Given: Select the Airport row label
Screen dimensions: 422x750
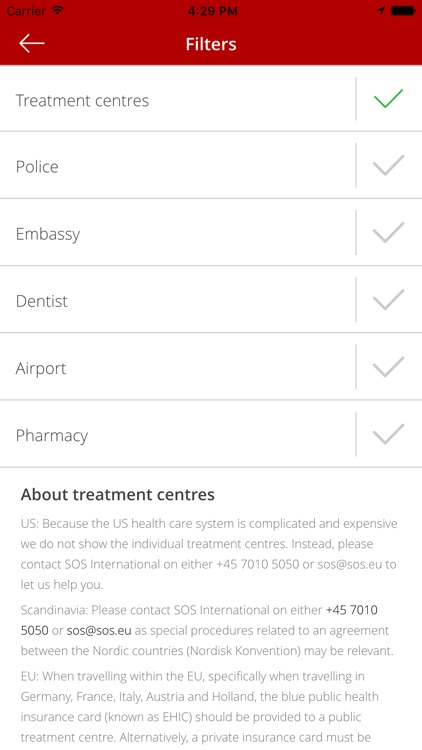Looking at the screenshot, I should point(41,368).
